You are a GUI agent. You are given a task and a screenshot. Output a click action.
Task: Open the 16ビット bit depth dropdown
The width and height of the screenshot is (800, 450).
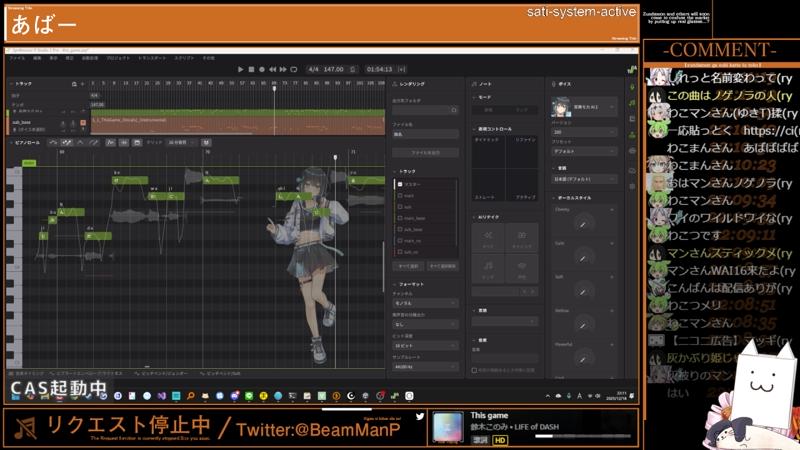click(x=426, y=346)
